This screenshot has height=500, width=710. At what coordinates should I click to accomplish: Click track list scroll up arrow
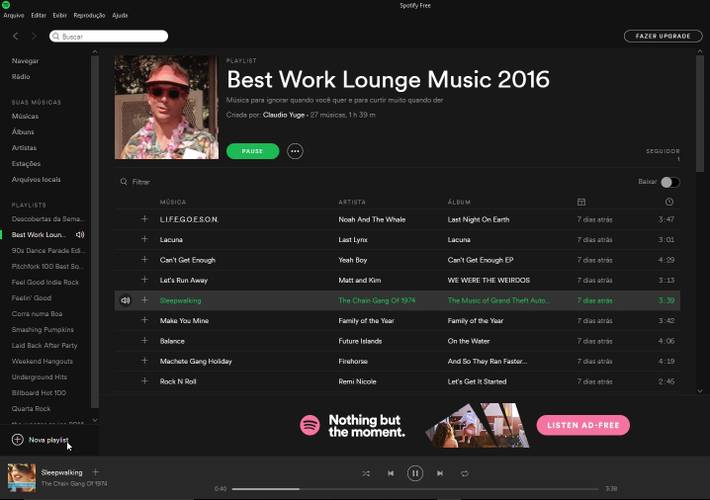pyautogui.click(x=700, y=52)
